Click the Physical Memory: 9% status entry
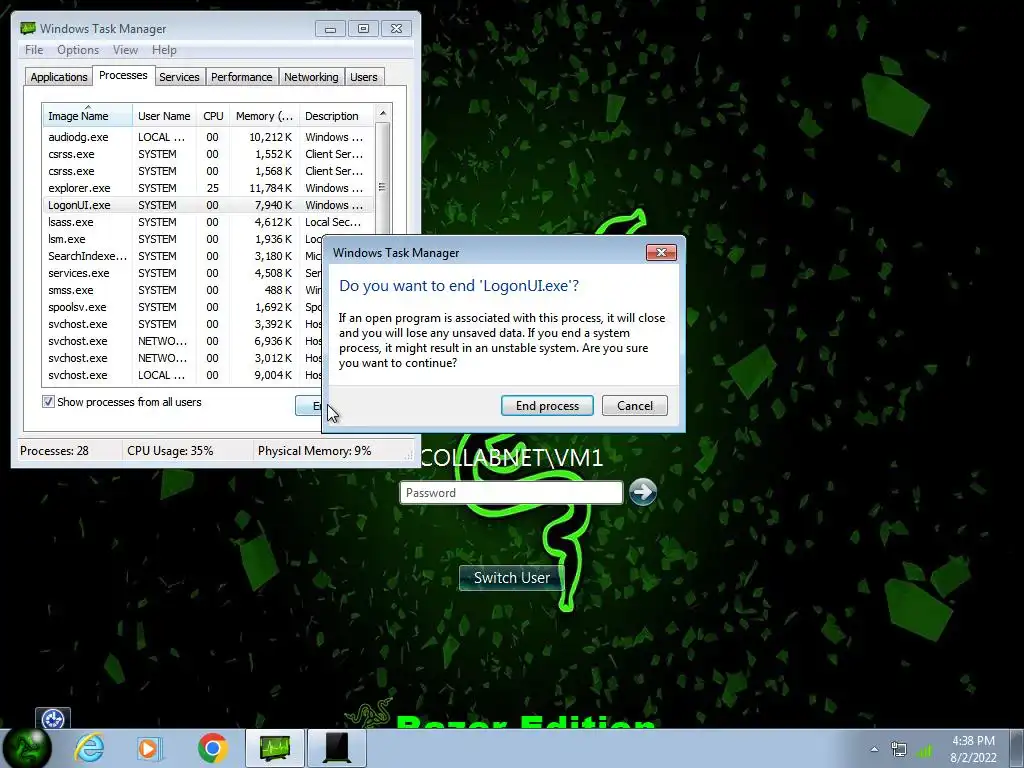Viewport: 1024px width, 768px height. pos(314,451)
